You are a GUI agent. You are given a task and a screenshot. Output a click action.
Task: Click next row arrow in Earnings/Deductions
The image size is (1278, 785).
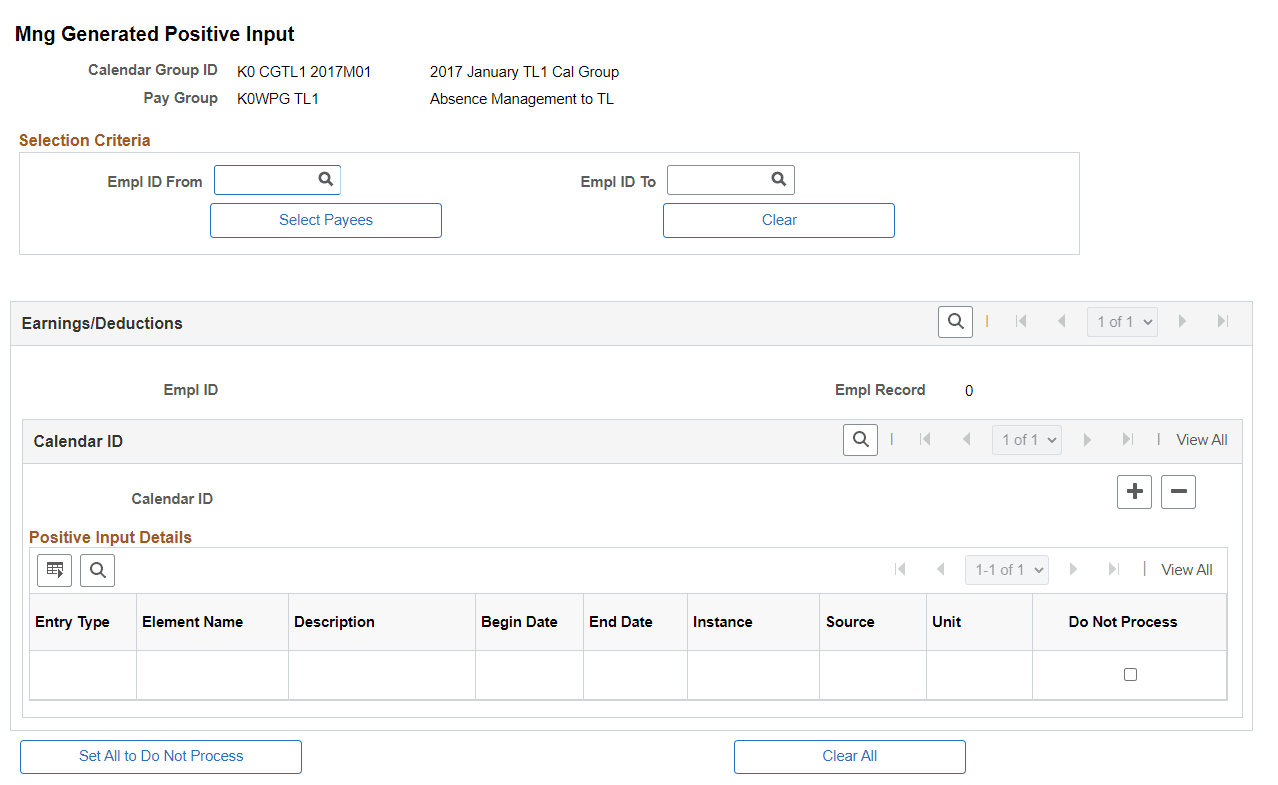click(1182, 321)
